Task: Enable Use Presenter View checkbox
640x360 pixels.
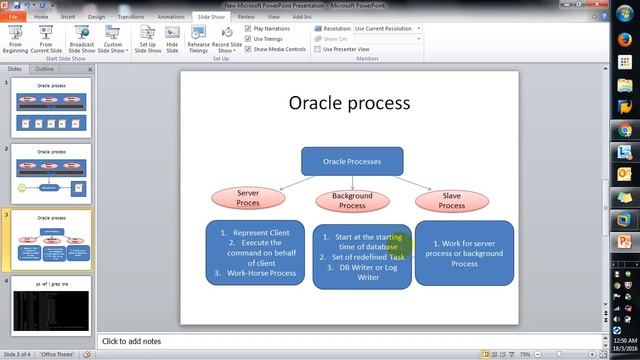Action: 317,49
